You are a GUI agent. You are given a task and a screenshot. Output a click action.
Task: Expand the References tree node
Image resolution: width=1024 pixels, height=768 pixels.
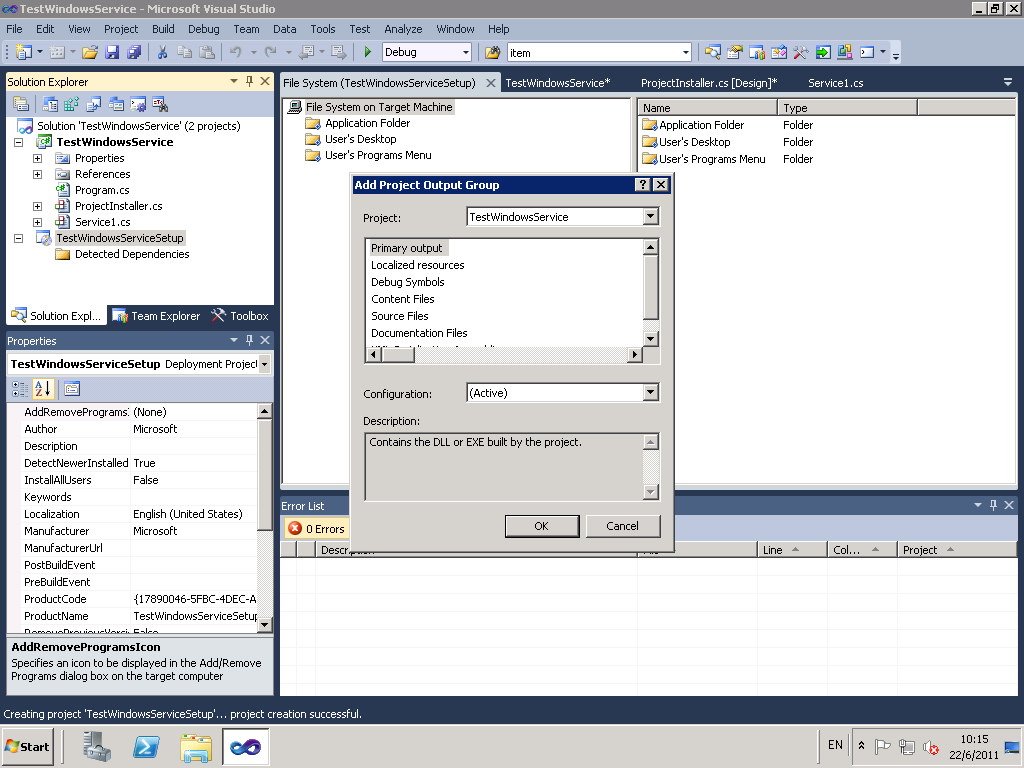pos(37,174)
